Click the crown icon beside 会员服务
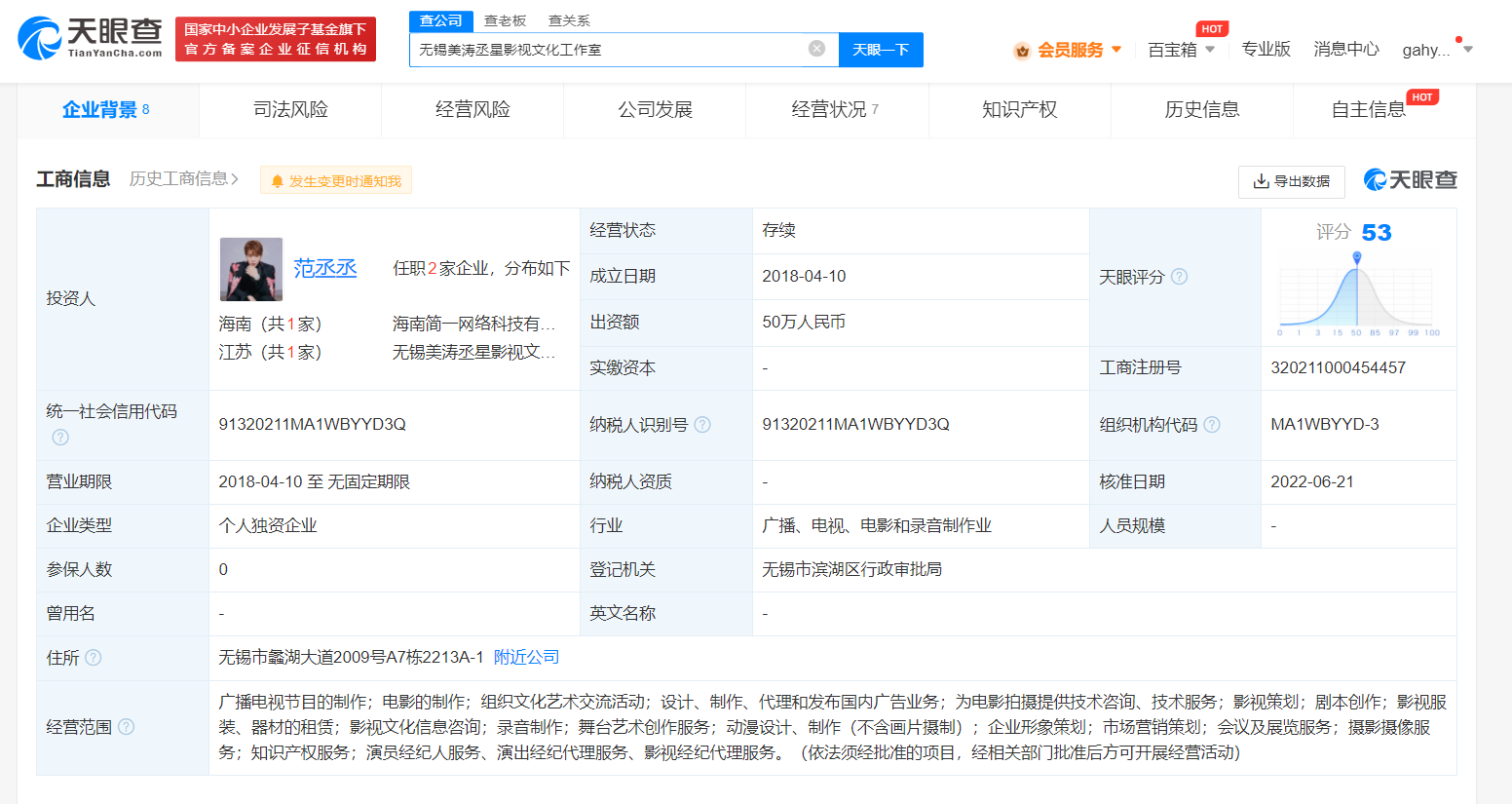 tap(1022, 51)
